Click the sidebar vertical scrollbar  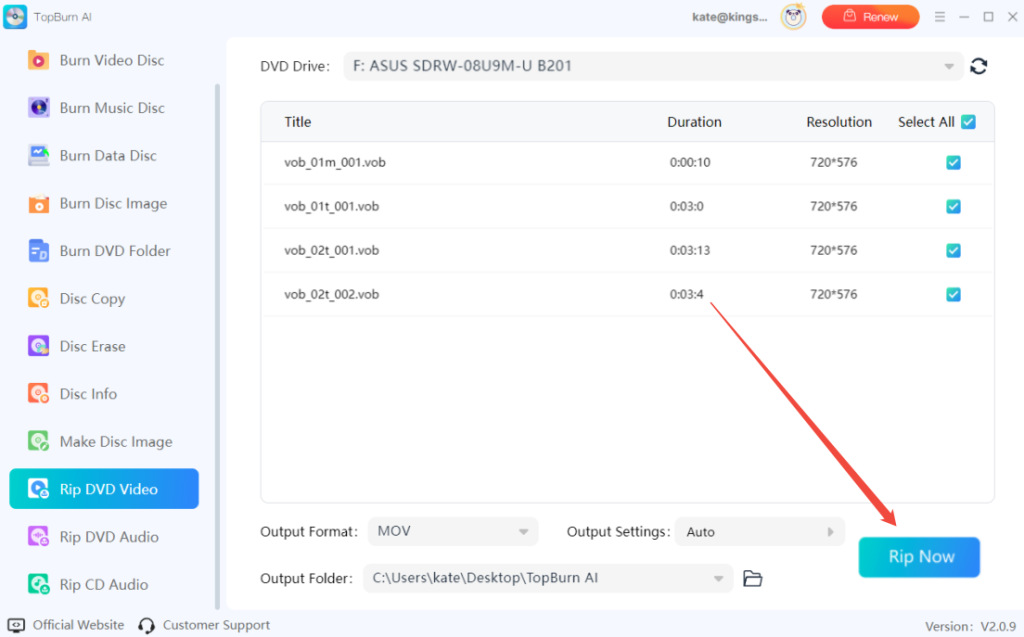tap(217, 340)
